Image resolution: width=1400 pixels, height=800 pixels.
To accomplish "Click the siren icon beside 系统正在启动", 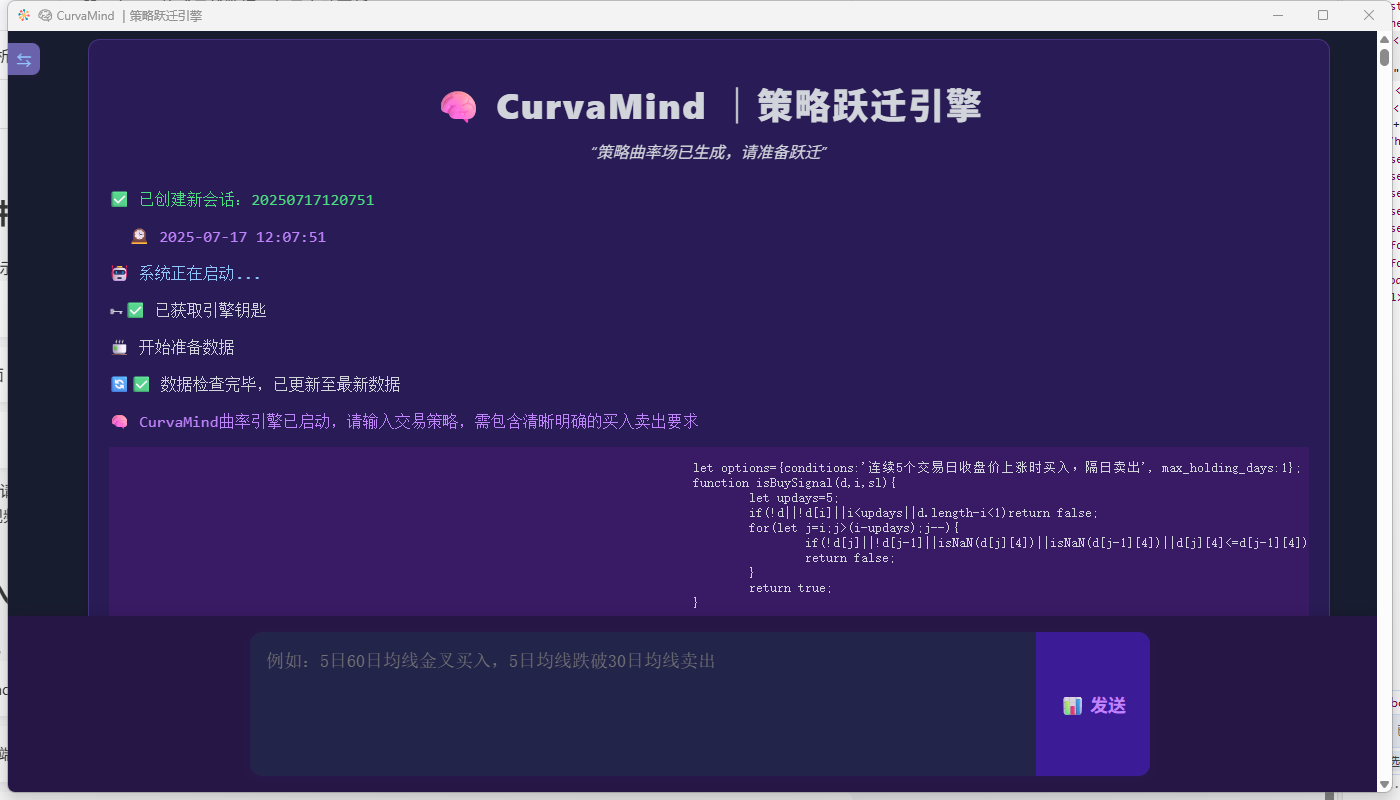I will [119, 274].
